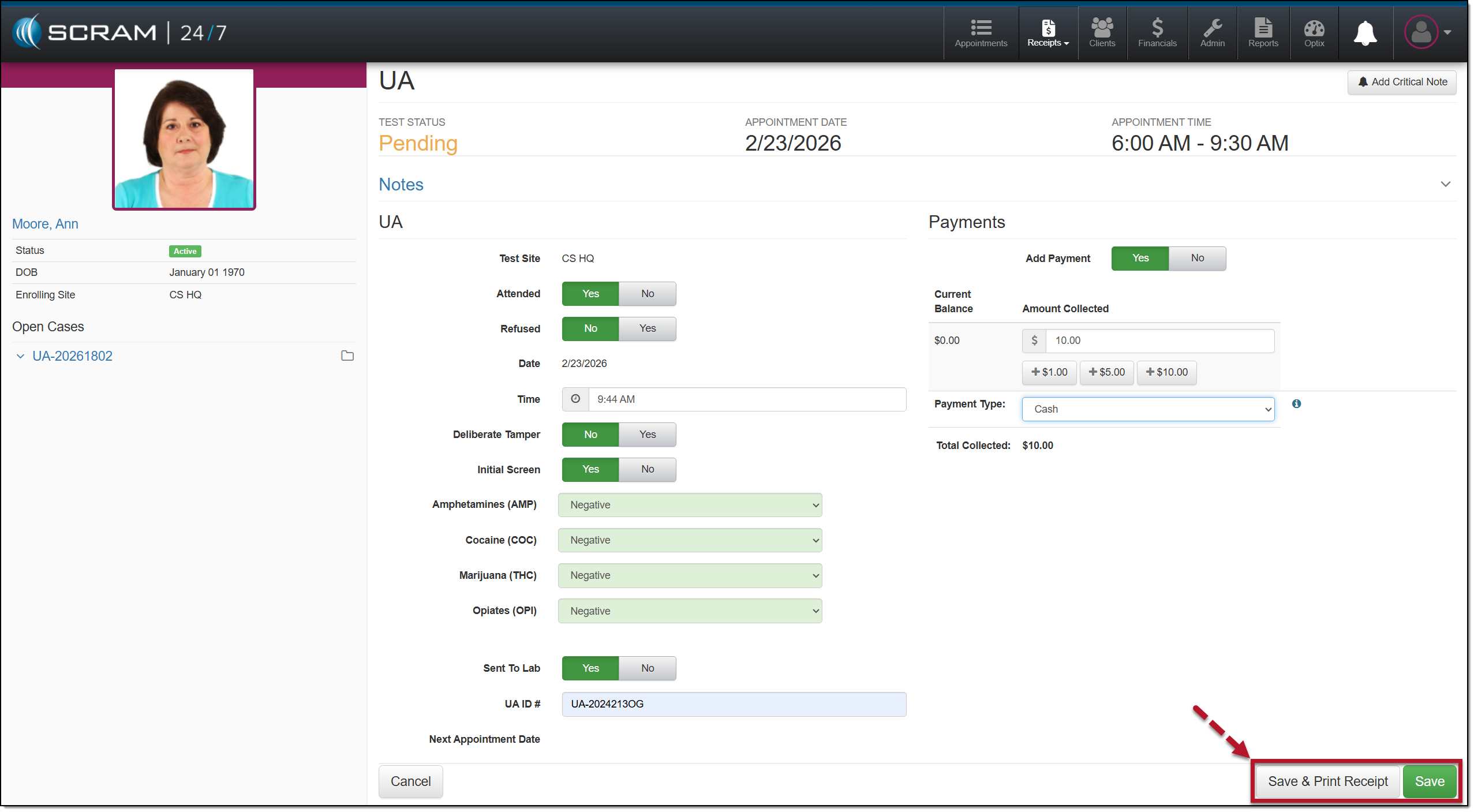Screen dimensions: 1474x812
Task: Click the UA ID # input field
Action: (x=734, y=704)
